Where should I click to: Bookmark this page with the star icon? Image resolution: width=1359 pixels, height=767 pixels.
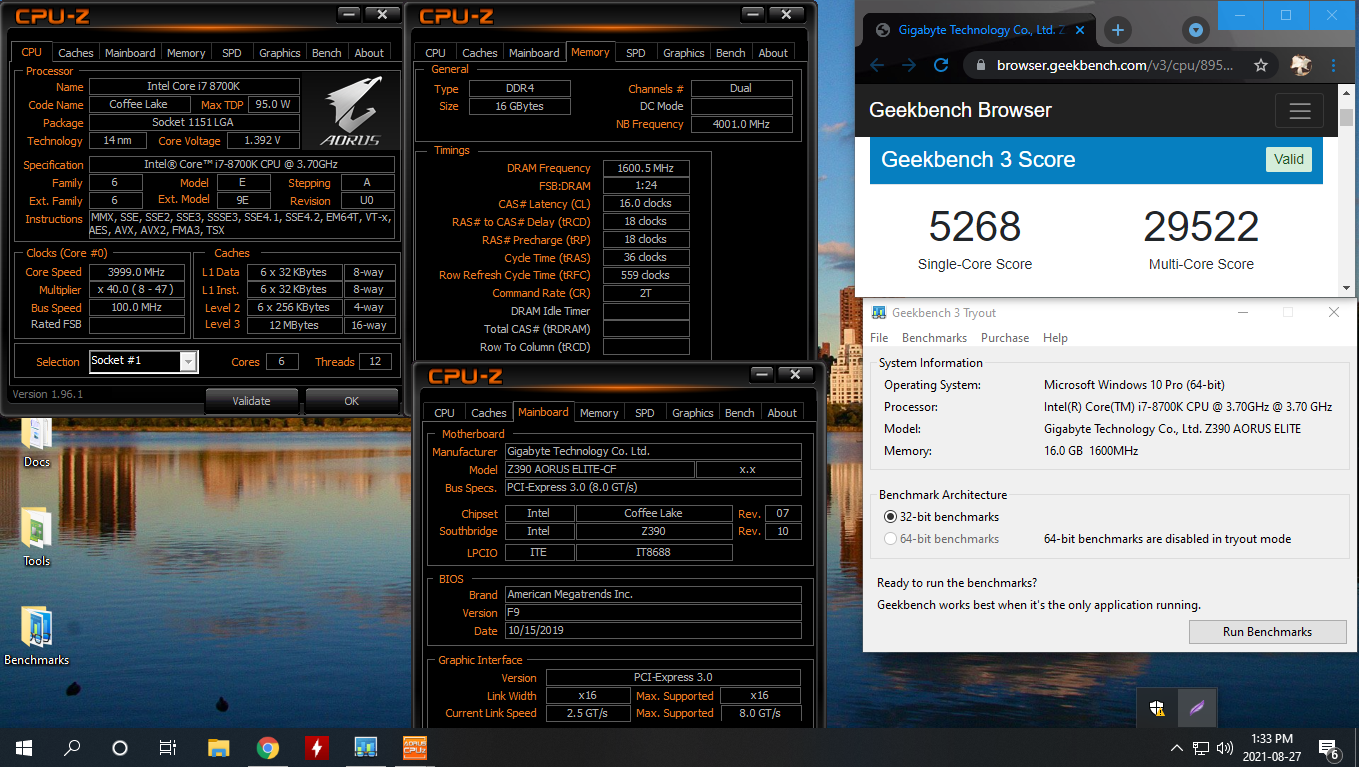(1261, 65)
